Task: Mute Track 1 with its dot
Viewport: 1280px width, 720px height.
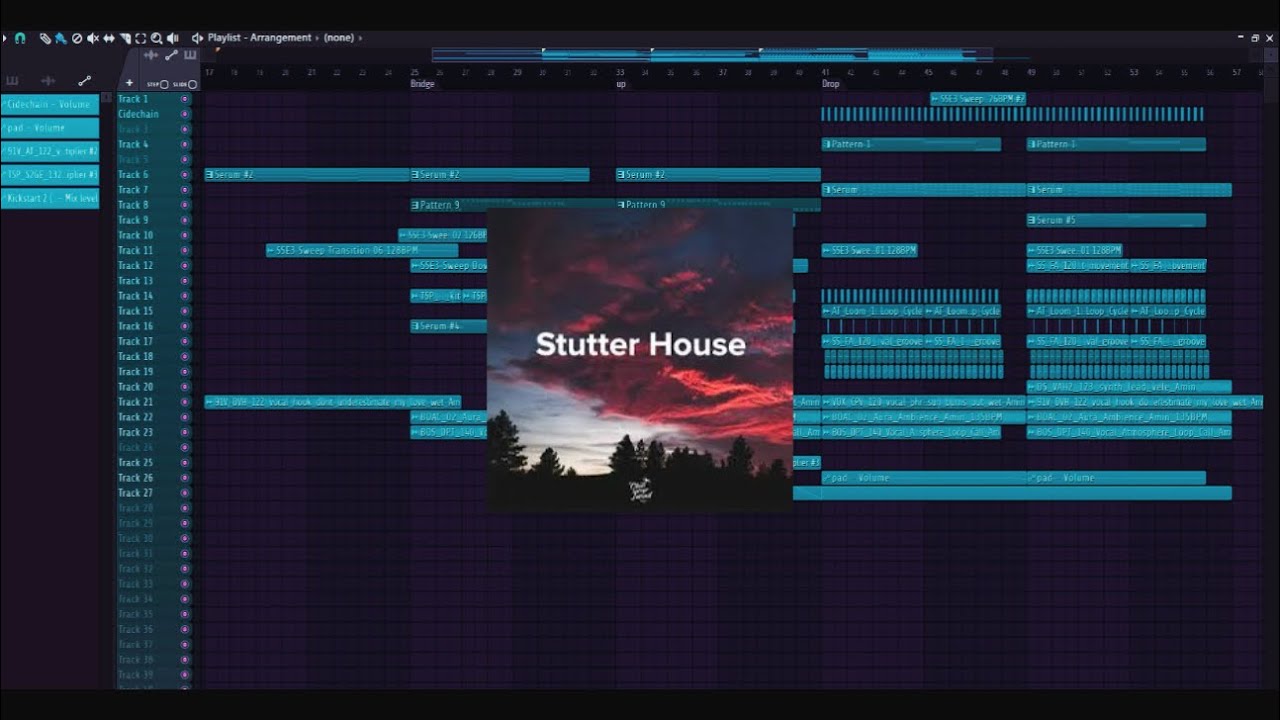Action: (184, 99)
